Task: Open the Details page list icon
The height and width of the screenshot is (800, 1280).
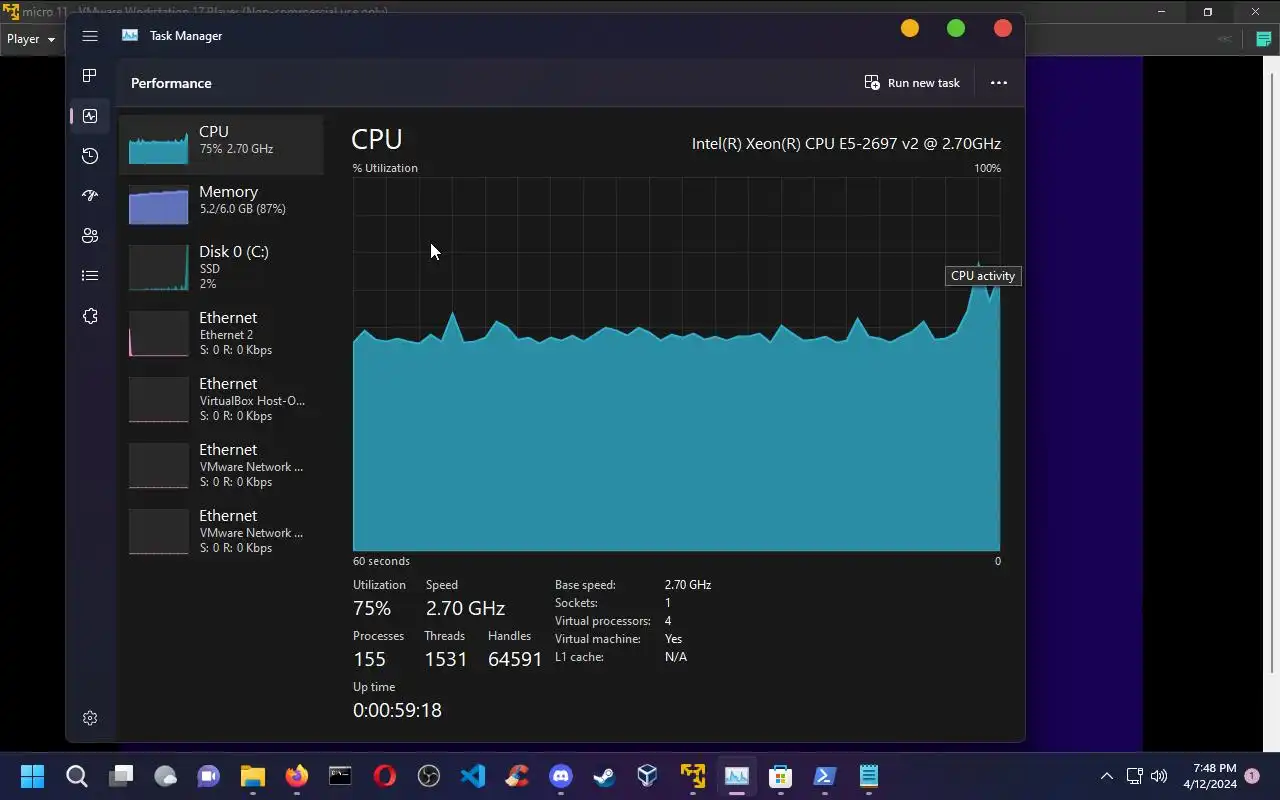Action: (90, 276)
